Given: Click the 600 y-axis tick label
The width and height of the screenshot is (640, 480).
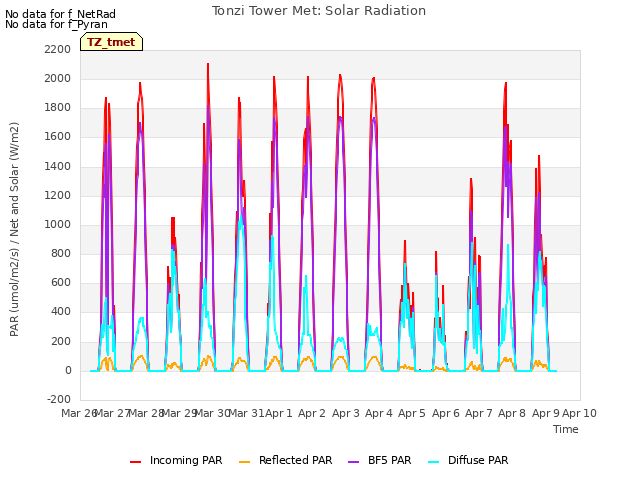Looking at the screenshot, I should pyautogui.click(x=61, y=282).
